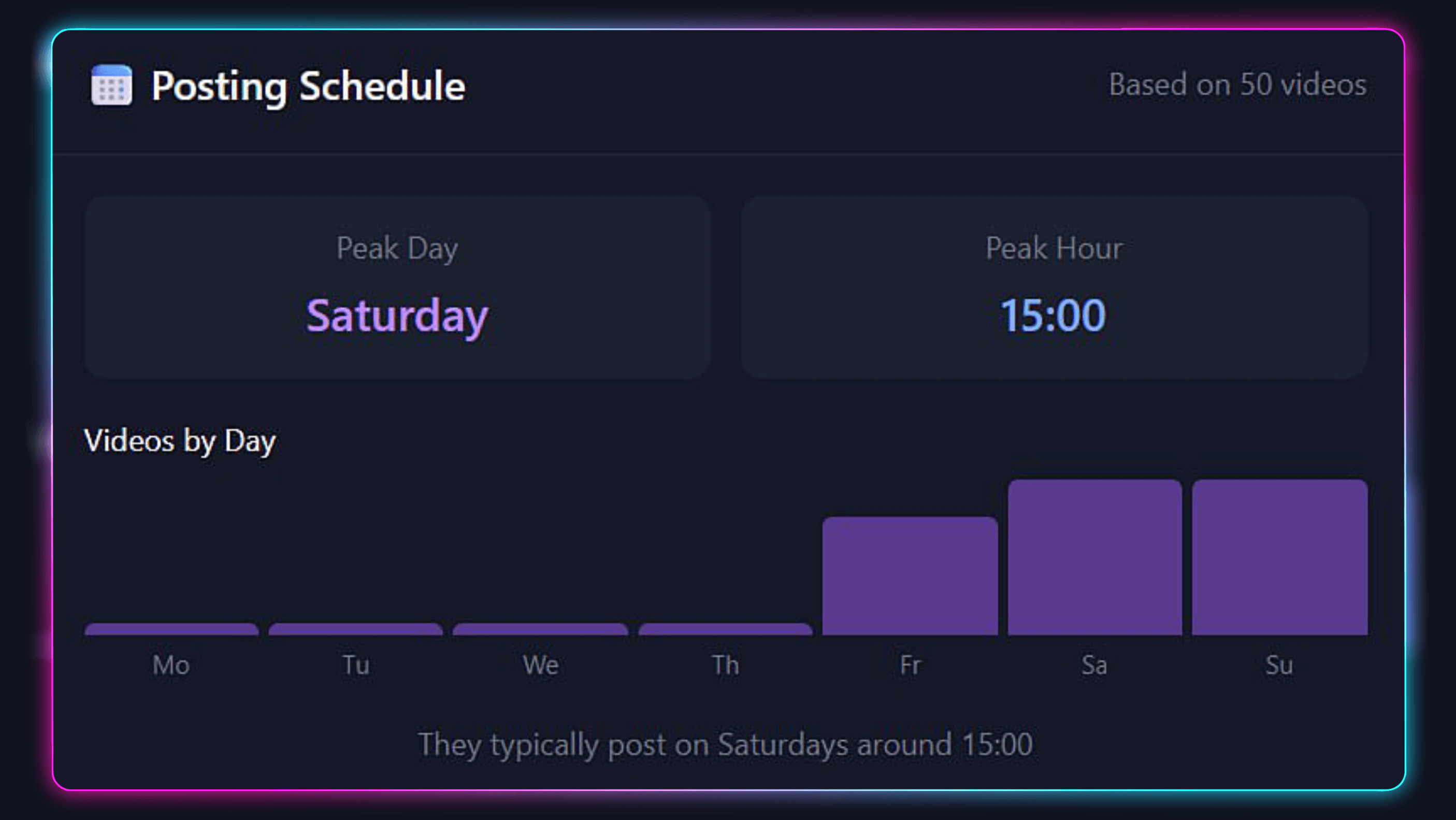Image resolution: width=1456 pixels, height=820 pixels.
Task: Click the calendar icon beside Posting Schedule
Action: point(111,85)
